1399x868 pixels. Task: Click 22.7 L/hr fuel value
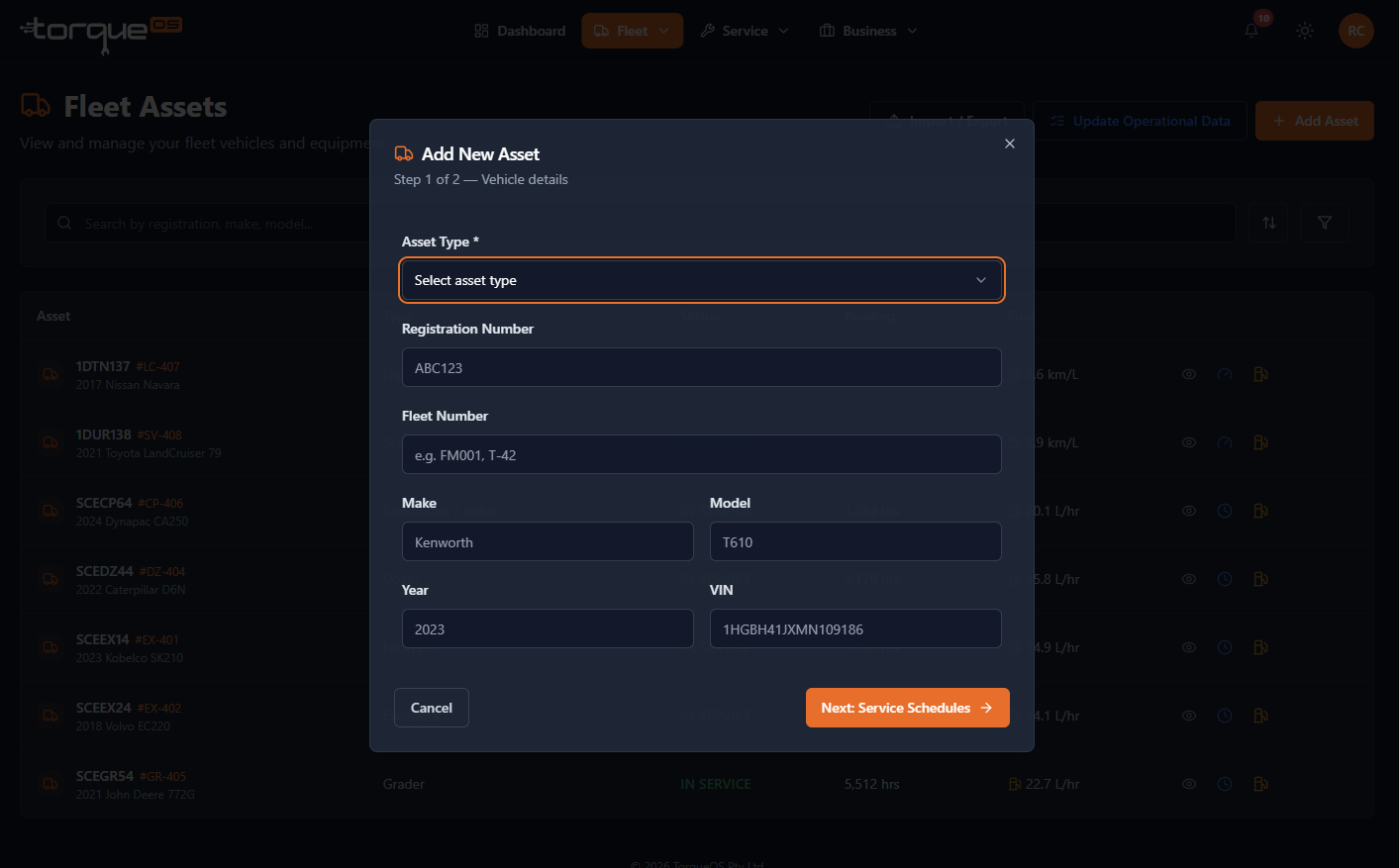point(1052,784)
